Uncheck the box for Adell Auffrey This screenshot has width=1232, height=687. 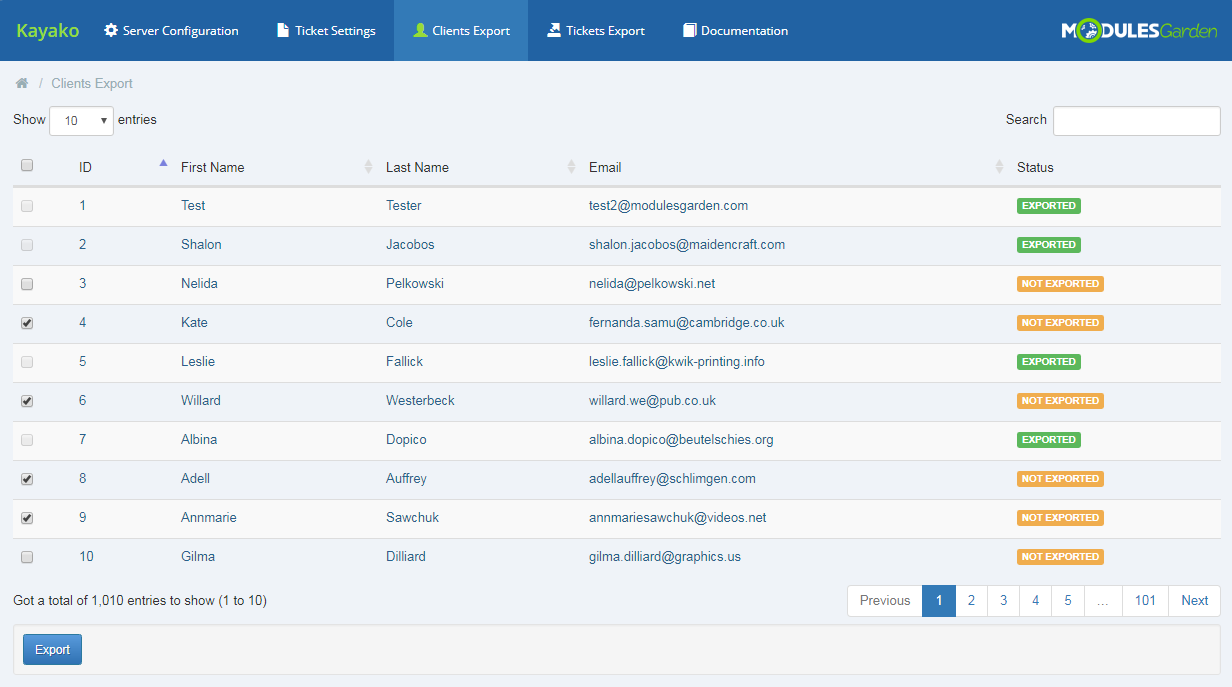point(27,479)
